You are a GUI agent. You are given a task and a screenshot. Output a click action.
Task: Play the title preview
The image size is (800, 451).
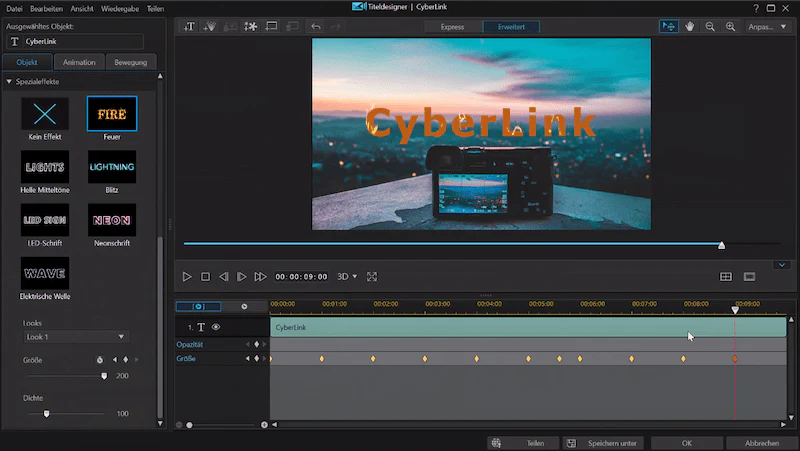[x=187, y=277]
